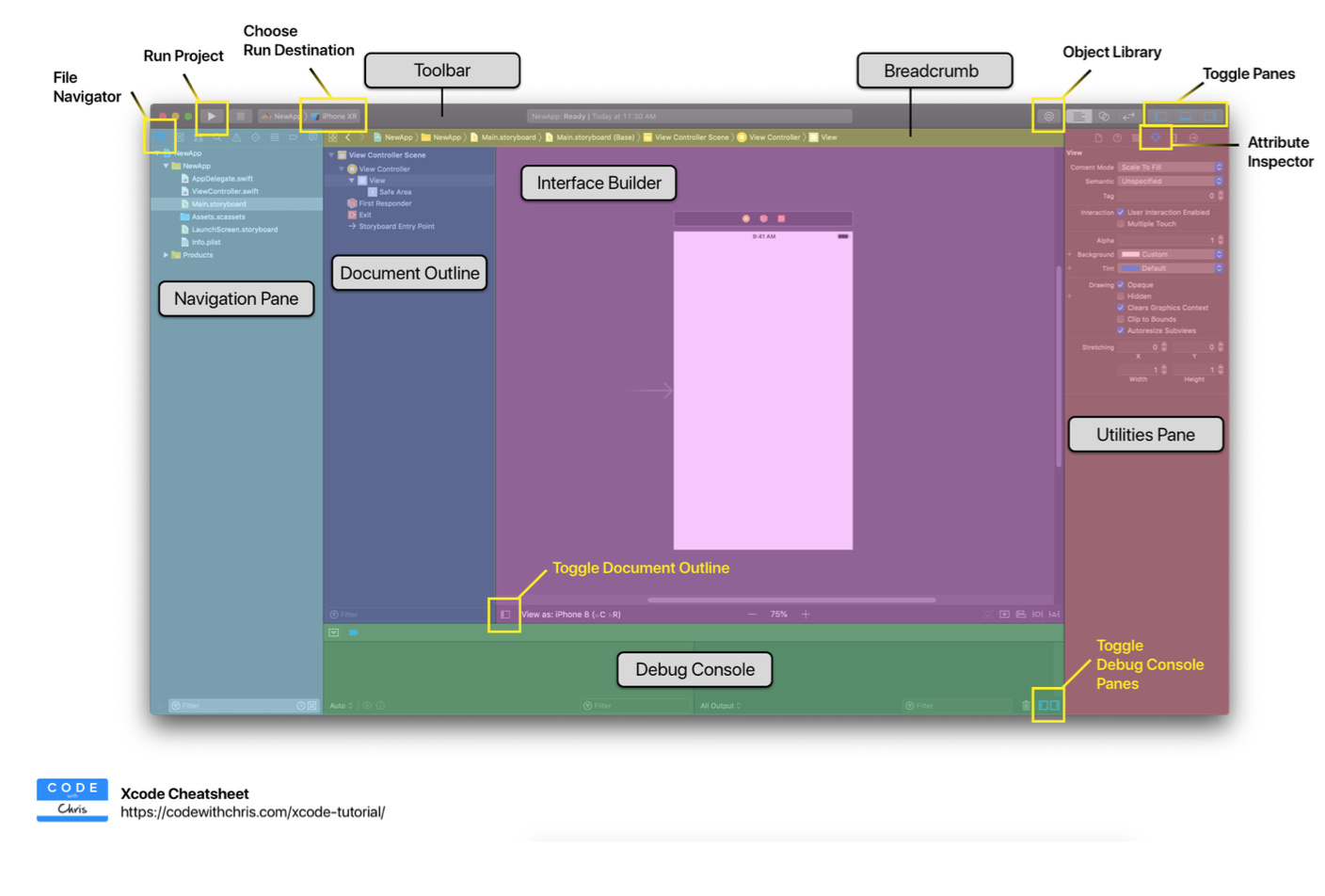
Task: Open related items grid in breadcrumb bar
Action: (332, 137)
